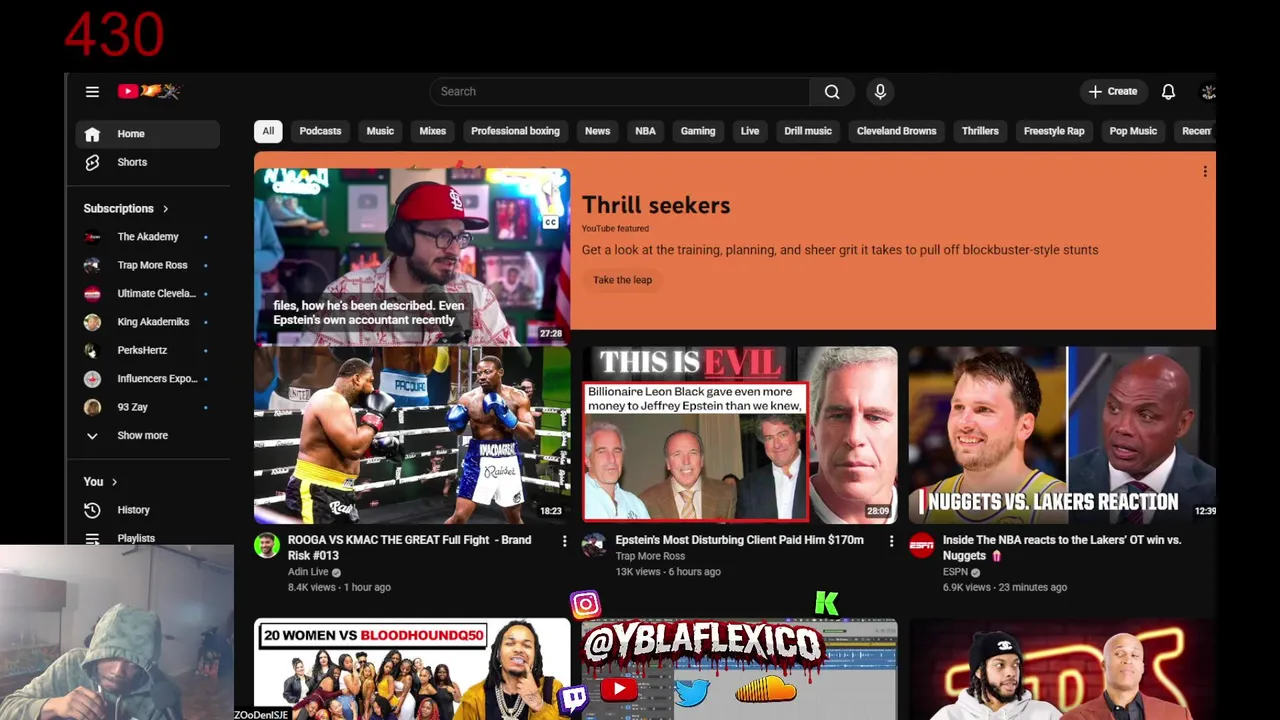Viewport: 1280px width, 720px height.
Task: Open Nuggets vs. Lakers Reaction thumbnail
Action: point(1062,435)
